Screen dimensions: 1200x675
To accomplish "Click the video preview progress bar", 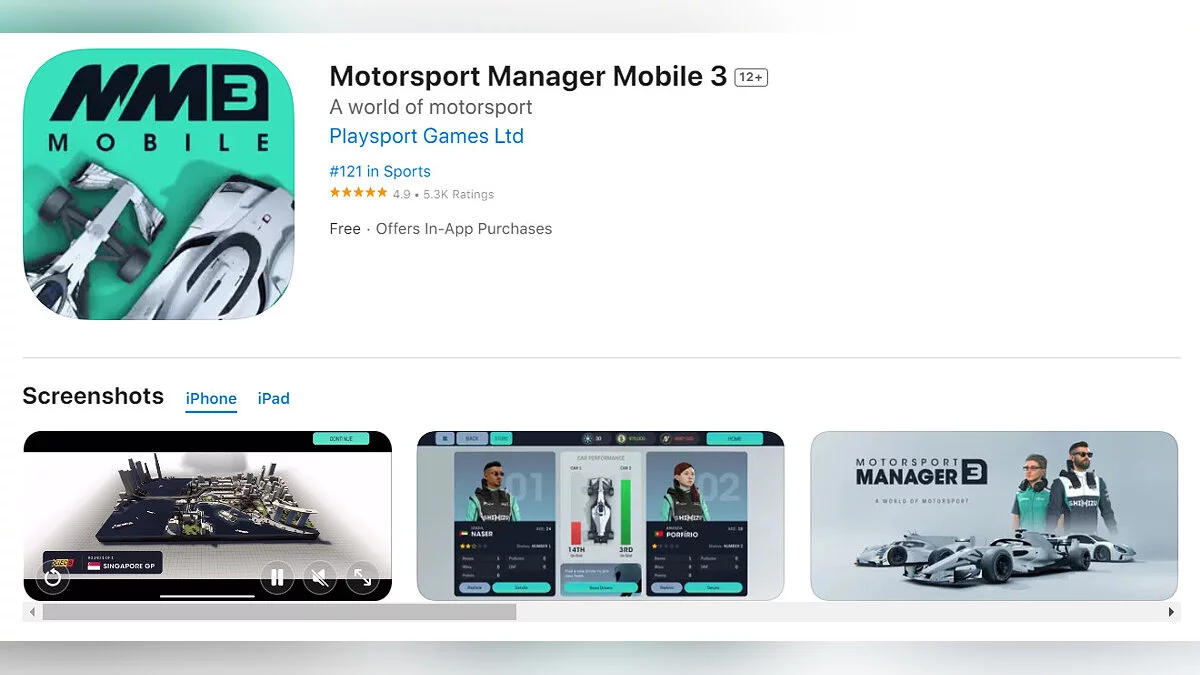I will point(207,596).
